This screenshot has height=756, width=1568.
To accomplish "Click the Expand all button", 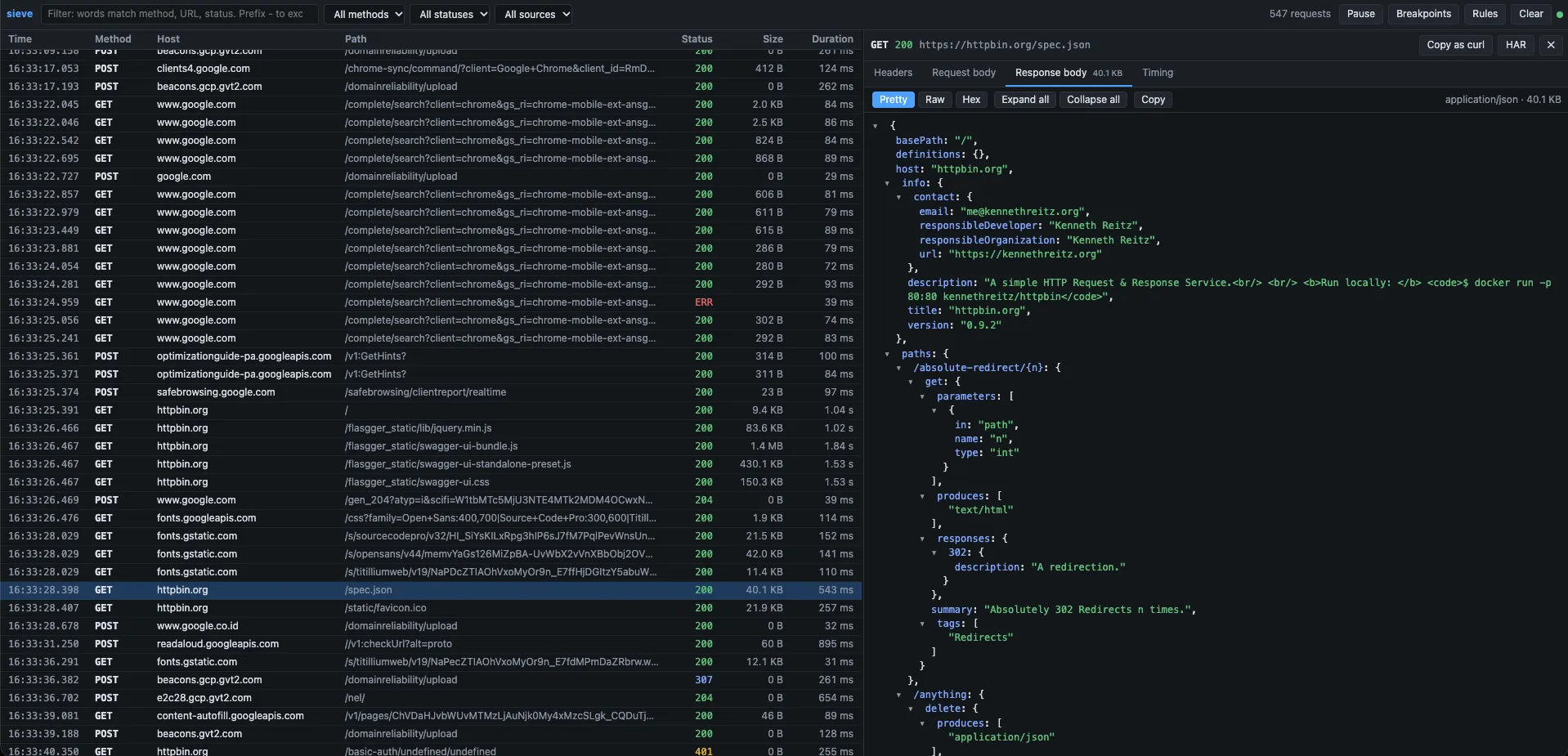I will 1025,100.
